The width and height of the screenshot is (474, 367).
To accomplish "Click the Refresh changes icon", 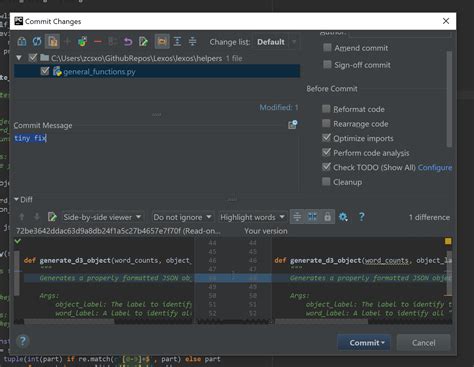I will 37,42.
